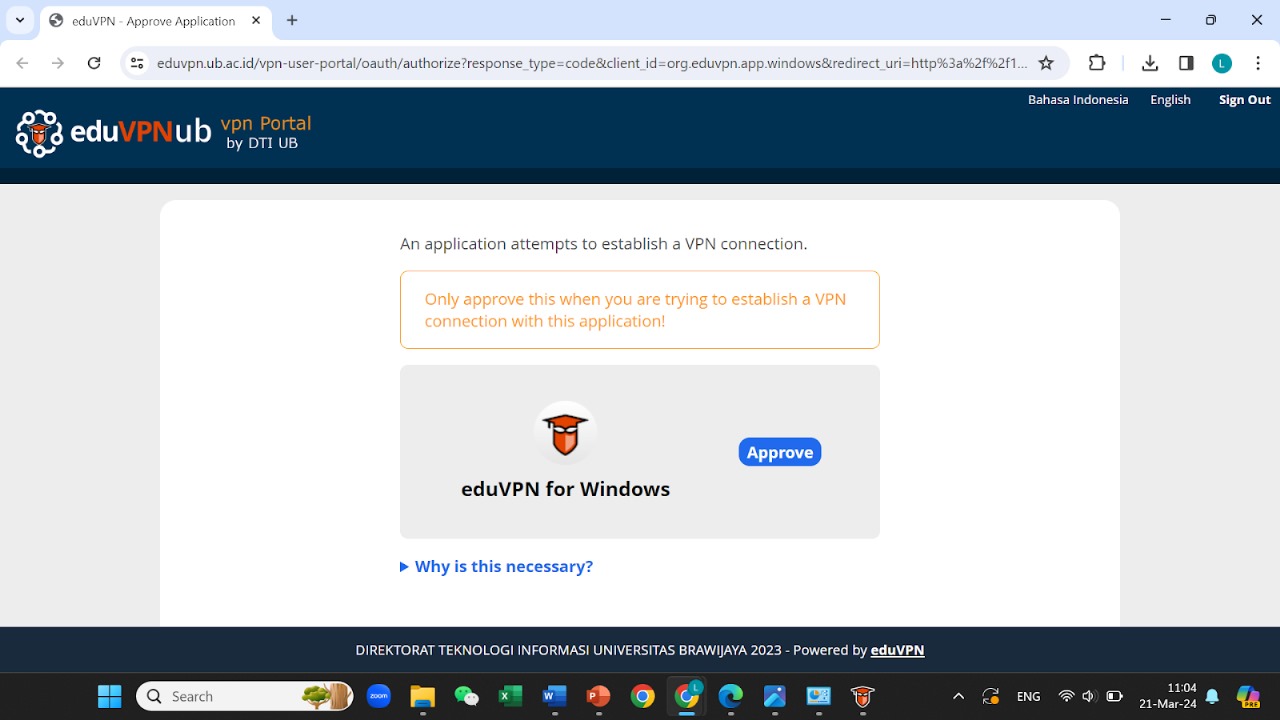Viewport: 1280px width, 720px height.
Task: Open notifications bell
Action: click(1212, 696)
